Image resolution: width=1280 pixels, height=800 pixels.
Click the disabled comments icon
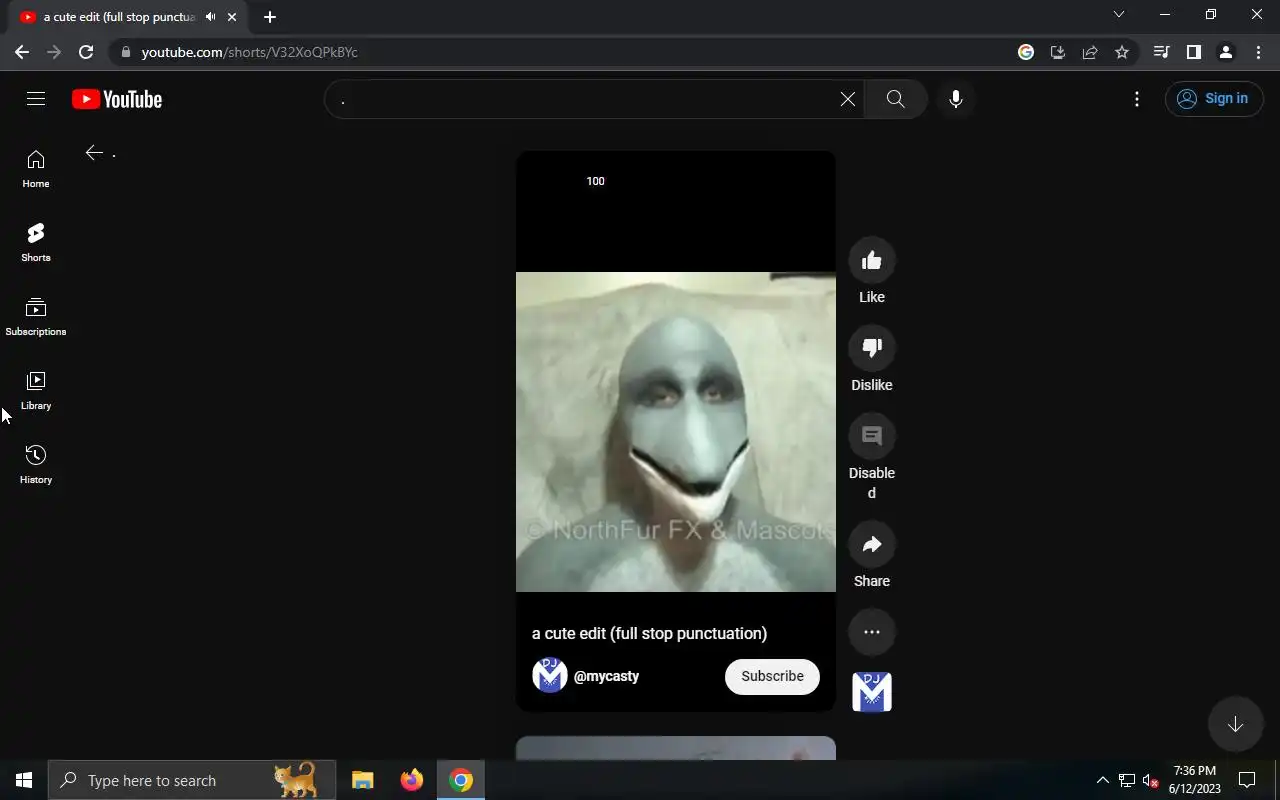tap(872, 437)
